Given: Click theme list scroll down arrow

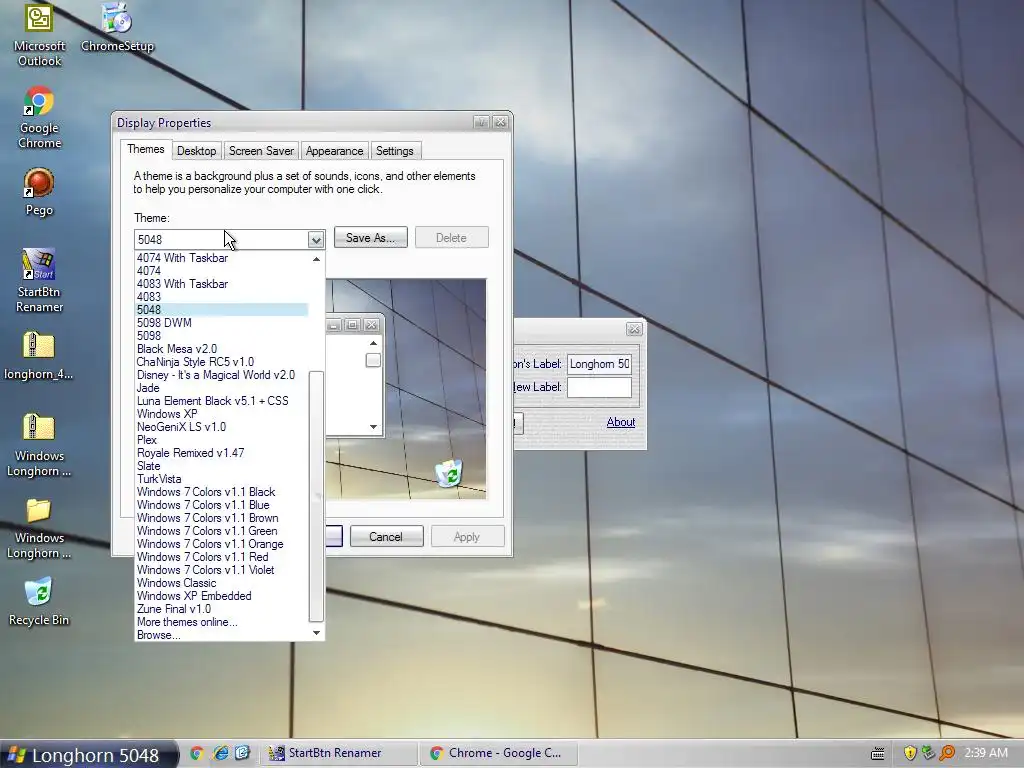Looking at the screenshot, I should tap(317, 633).
